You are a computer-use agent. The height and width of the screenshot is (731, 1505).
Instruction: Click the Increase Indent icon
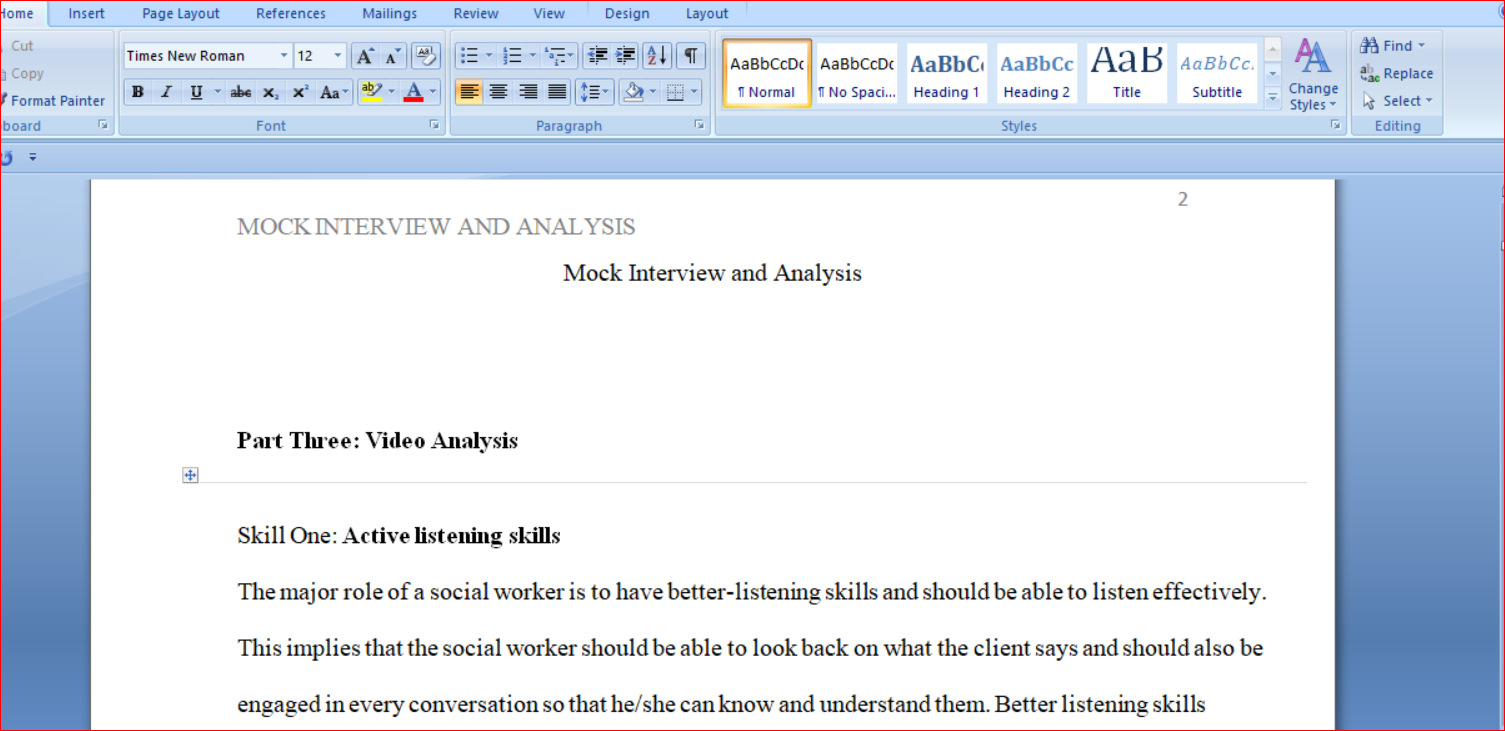pyautogui.click(x=625, y=56)
